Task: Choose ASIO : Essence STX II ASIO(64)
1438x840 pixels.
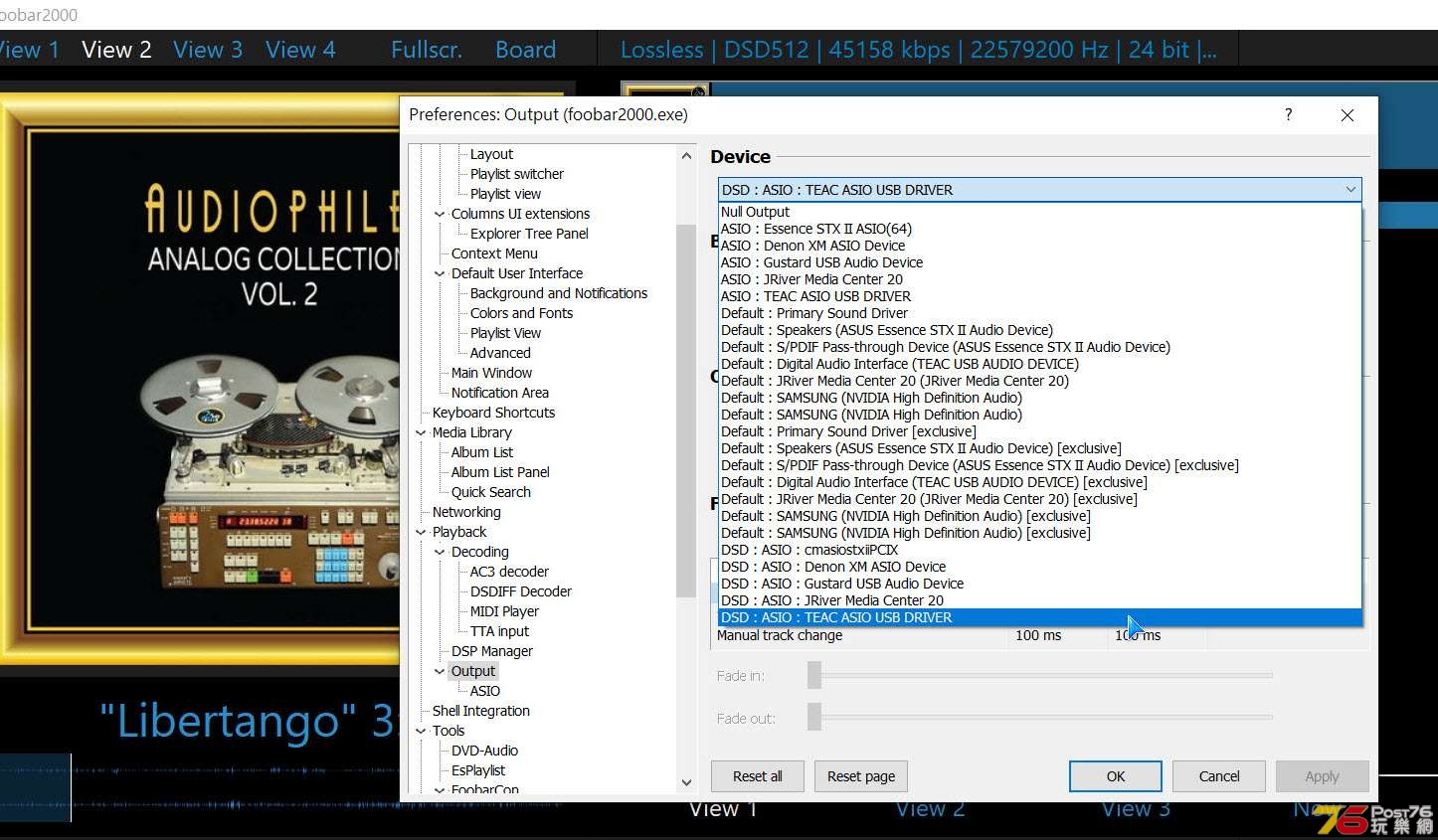Action: (x=1039, y=229)
